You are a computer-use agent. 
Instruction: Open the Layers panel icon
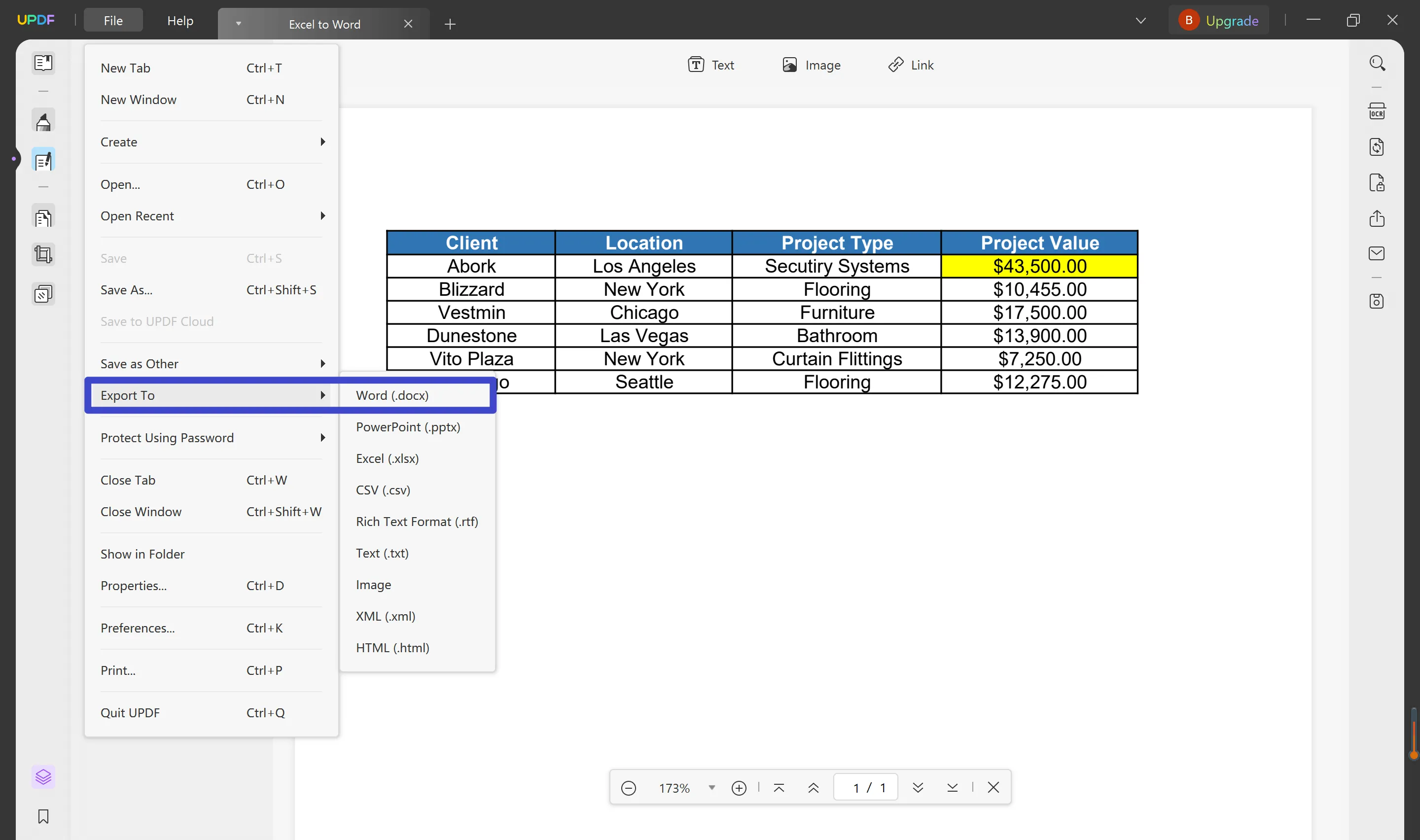(43, 776)
